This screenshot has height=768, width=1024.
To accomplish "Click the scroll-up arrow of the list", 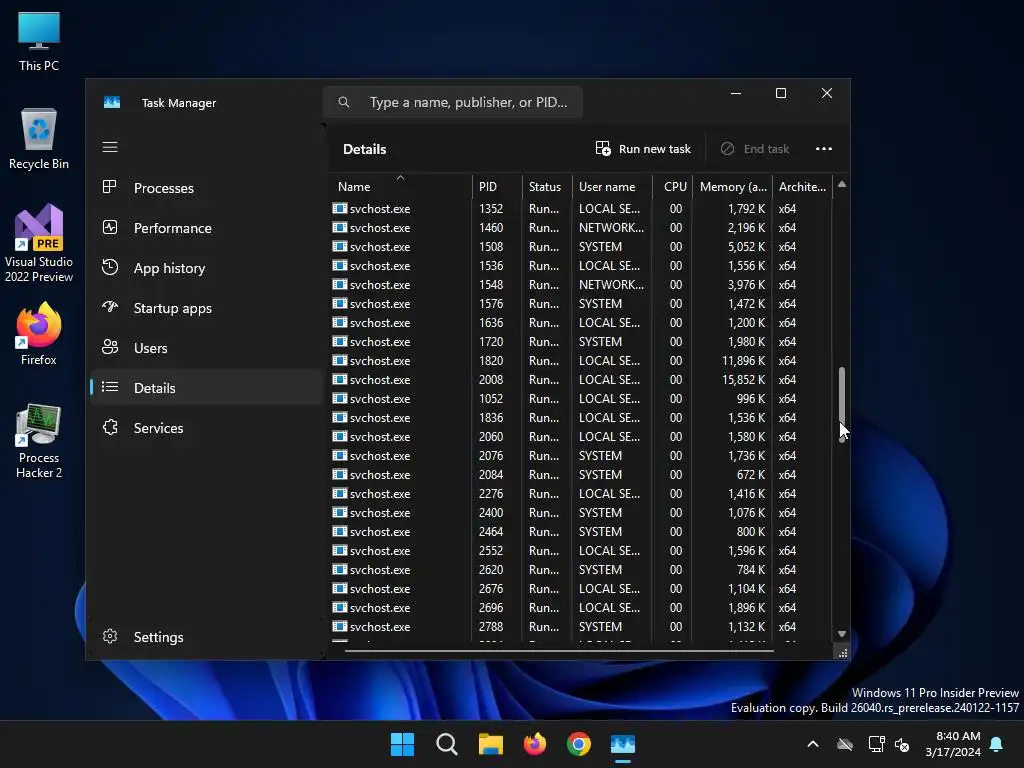I will pyautogui.click(x=842, y=185).
